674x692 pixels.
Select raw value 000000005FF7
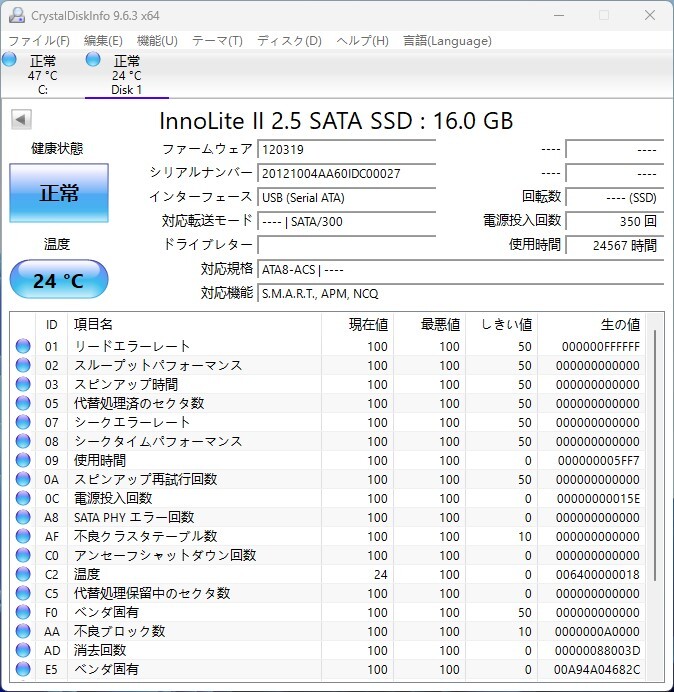tap(599, 460)
